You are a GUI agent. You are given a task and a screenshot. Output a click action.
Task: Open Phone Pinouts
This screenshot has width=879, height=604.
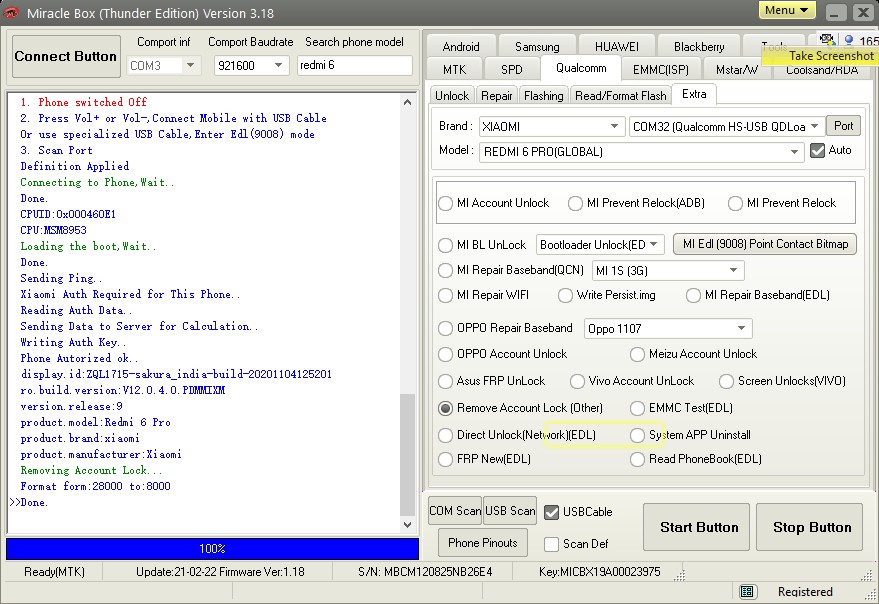483,543
